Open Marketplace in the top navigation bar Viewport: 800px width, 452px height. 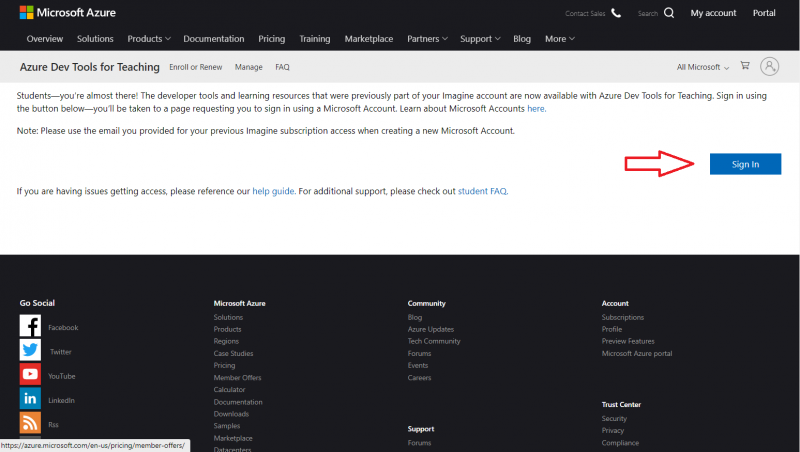368,39
